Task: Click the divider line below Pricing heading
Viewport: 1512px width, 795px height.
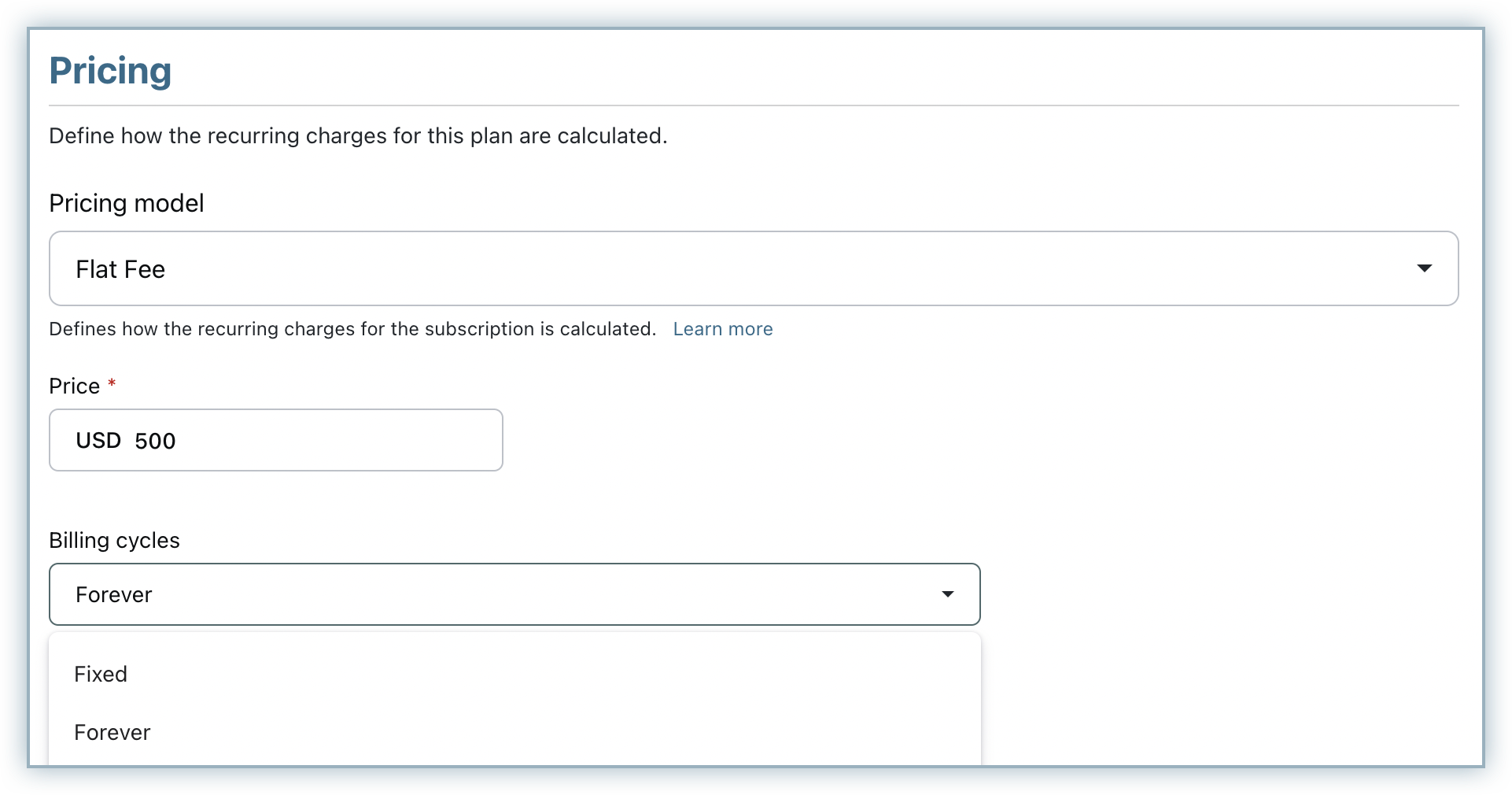Action: click(753, 105)
